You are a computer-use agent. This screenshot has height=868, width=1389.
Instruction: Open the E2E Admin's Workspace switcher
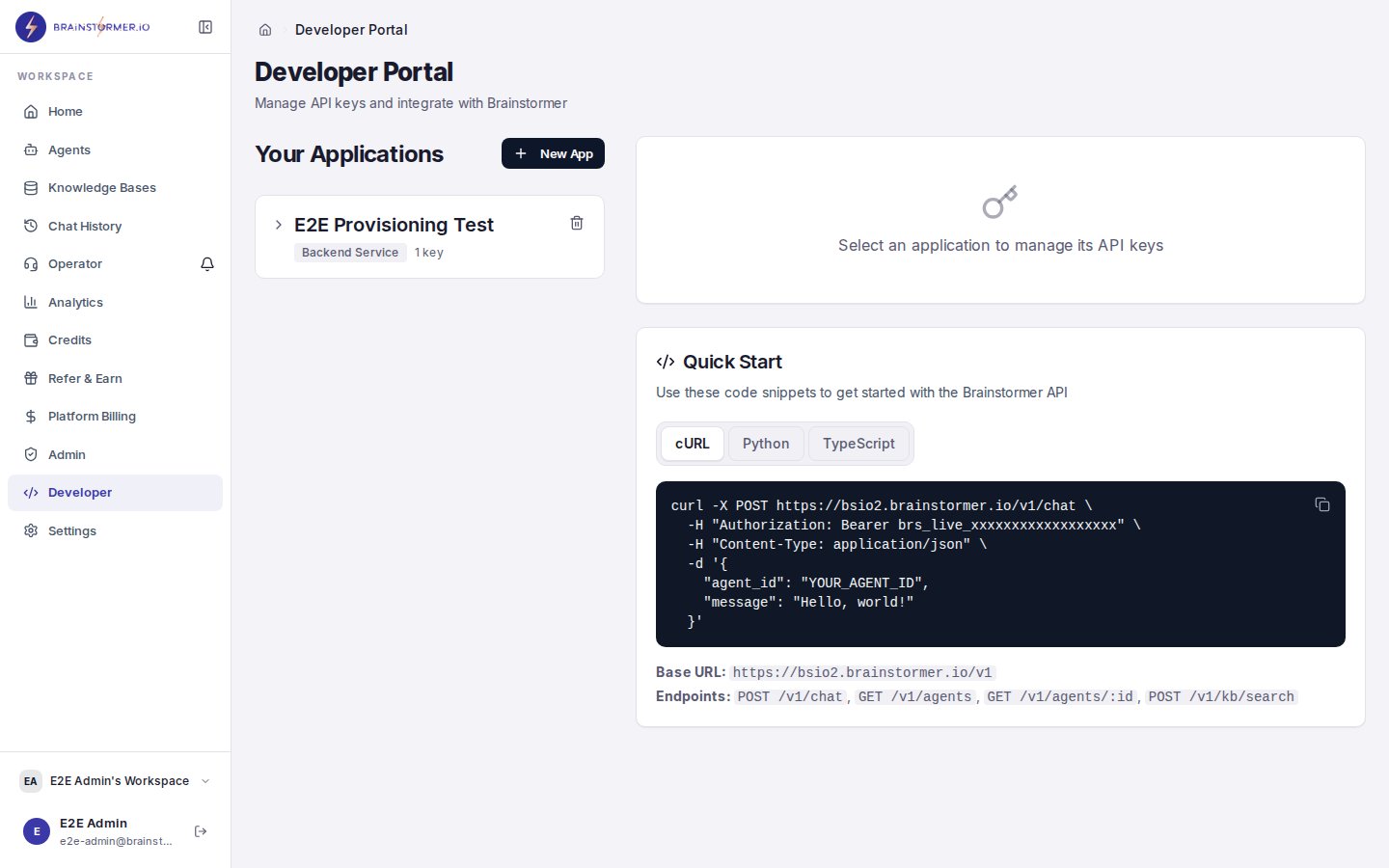116,781
